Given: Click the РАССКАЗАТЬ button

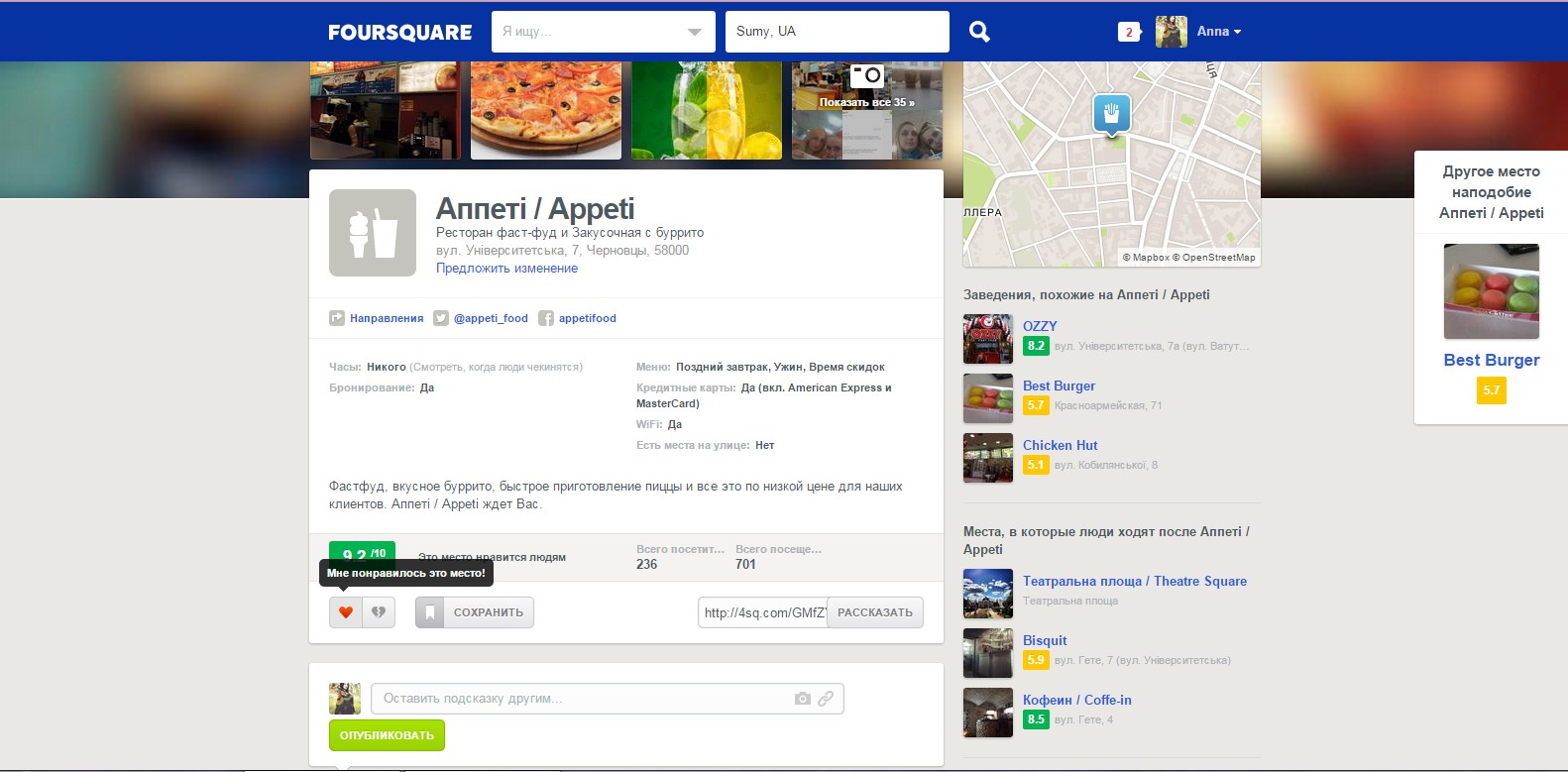Looking at the screenshot, I should [x=875, y=612].
